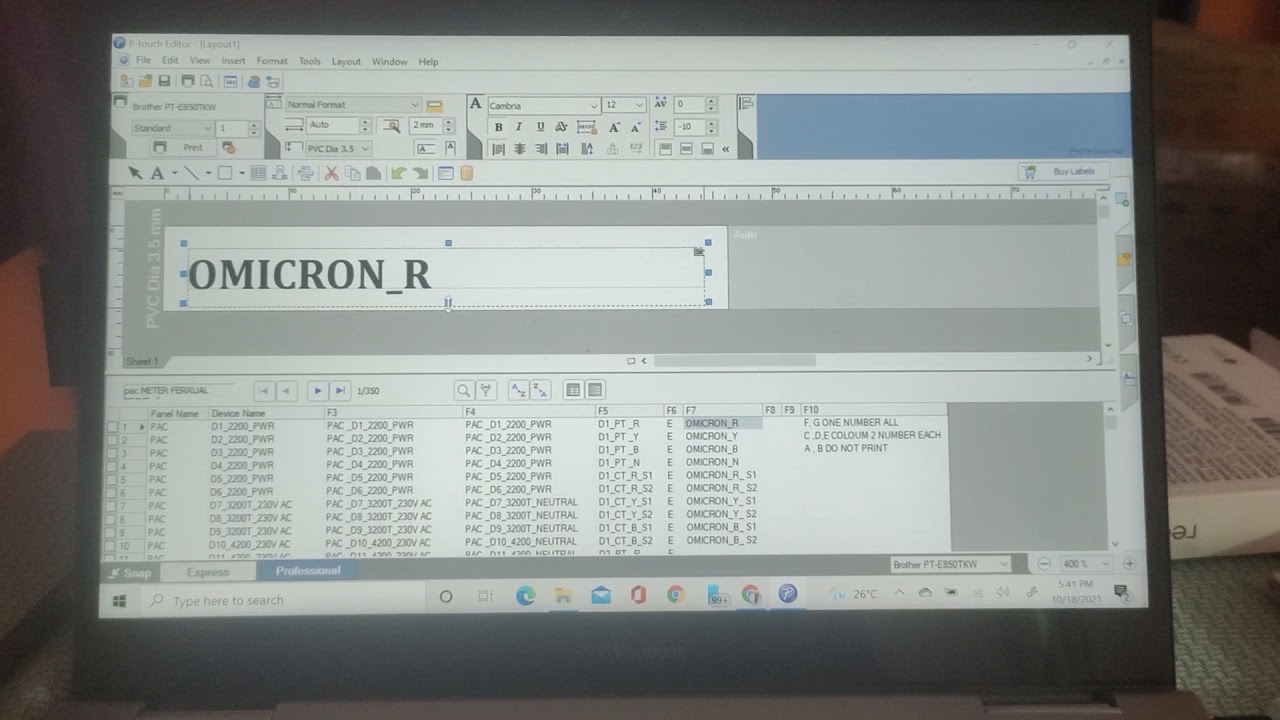Image resolution: width=1280 pixels, height=720 pixels.
Task: Go to first database record
Action: pyautogui.click(x=264, y=391)
